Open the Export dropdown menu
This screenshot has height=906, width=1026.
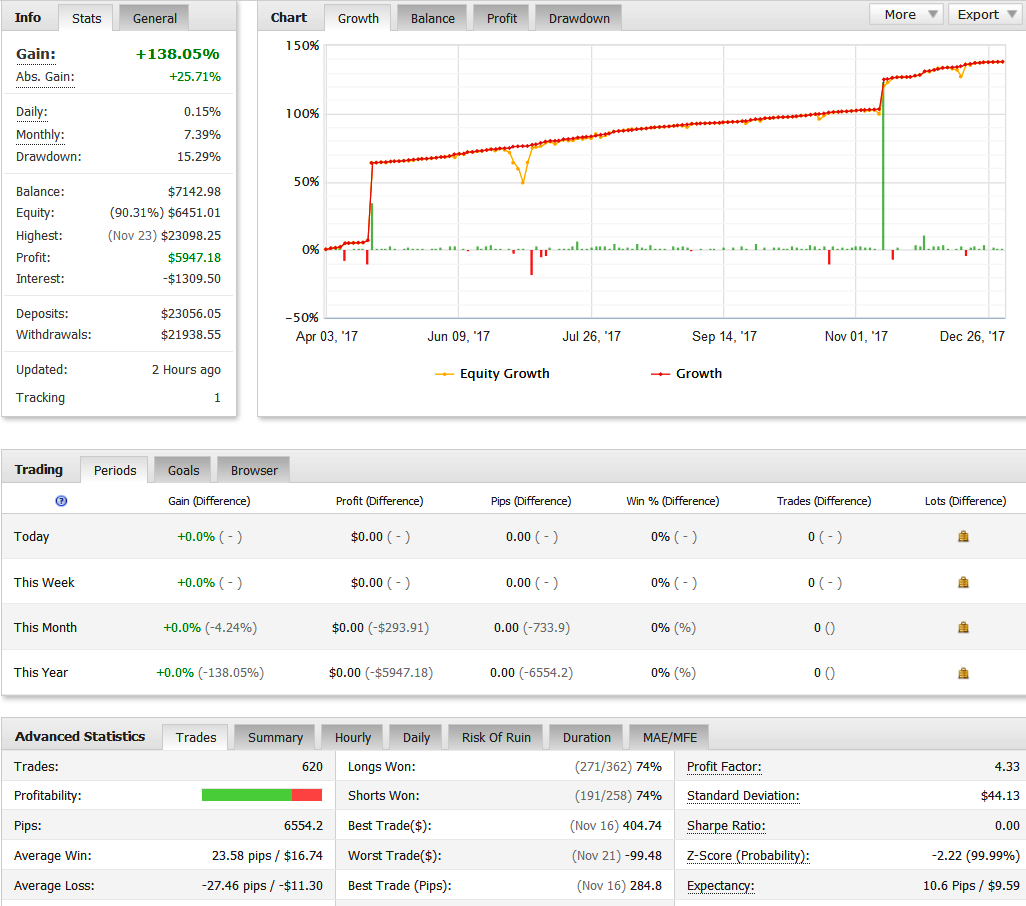pos(983,14)
